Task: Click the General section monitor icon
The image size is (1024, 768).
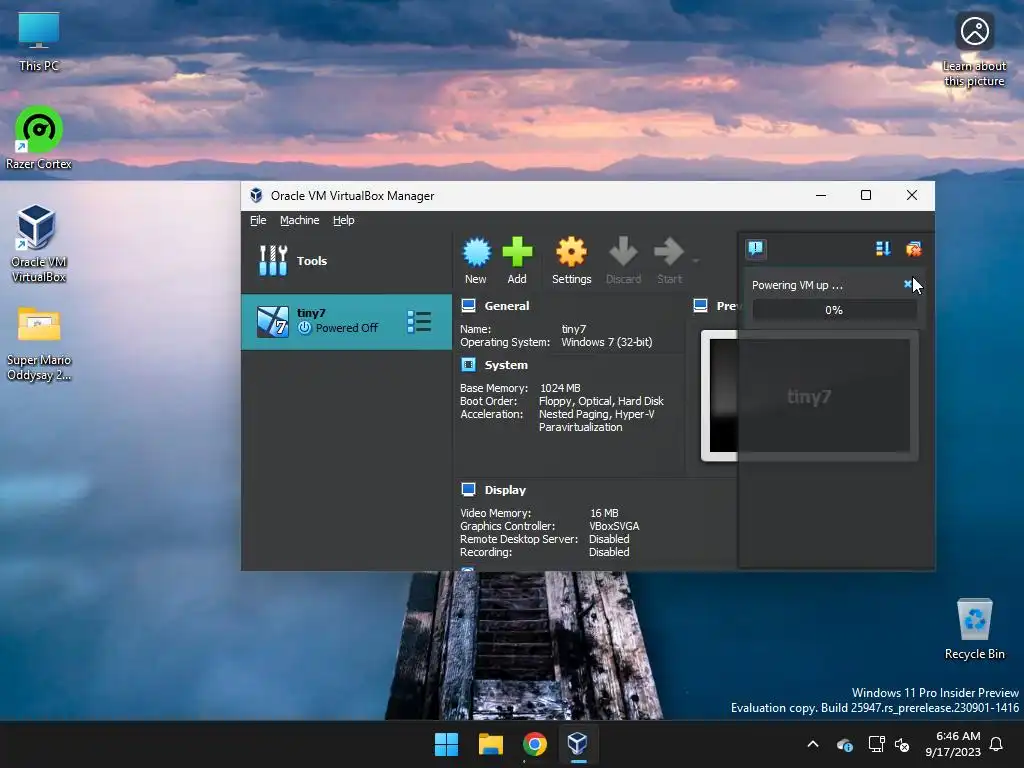Action: coord(468,305)
